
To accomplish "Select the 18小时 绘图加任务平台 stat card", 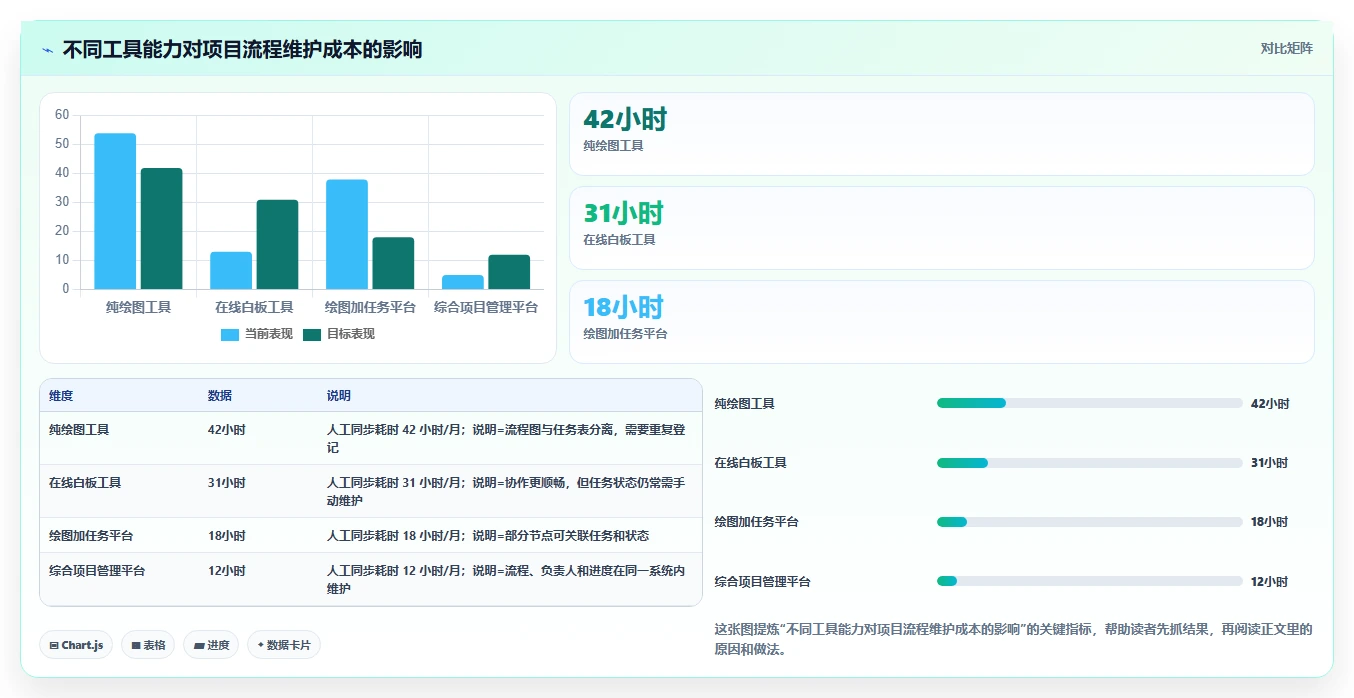I will coord(941,322).
